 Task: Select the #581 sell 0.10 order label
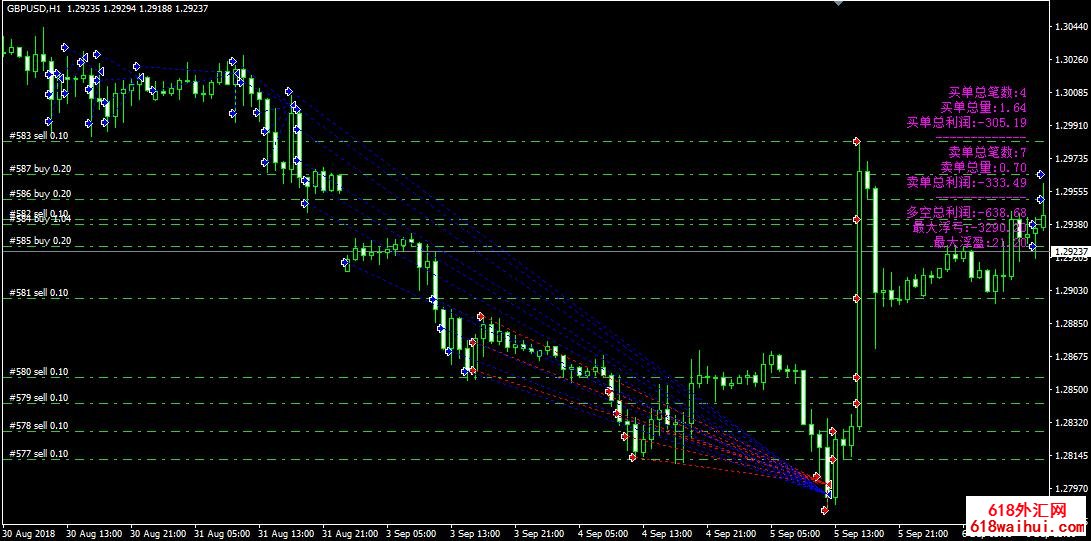click(39, 293)
